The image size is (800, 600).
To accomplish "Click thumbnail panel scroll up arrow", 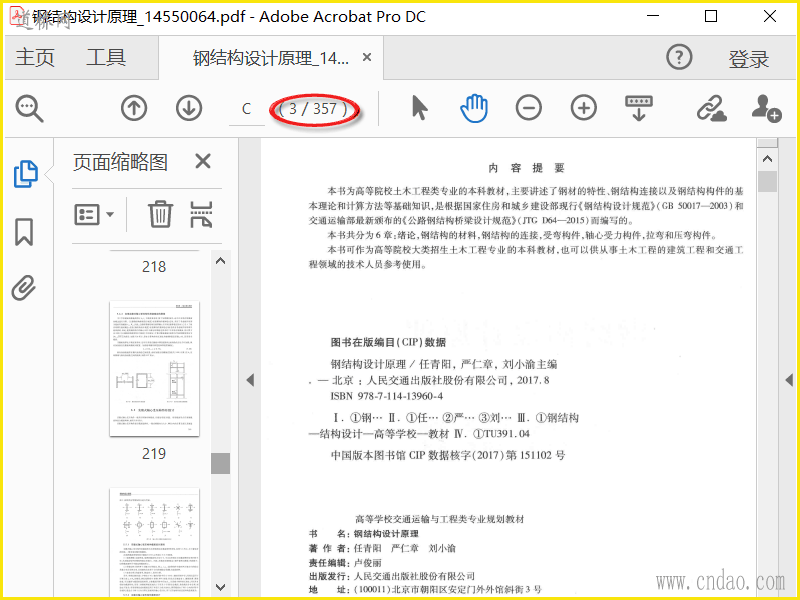I will (x=220, y=261).
